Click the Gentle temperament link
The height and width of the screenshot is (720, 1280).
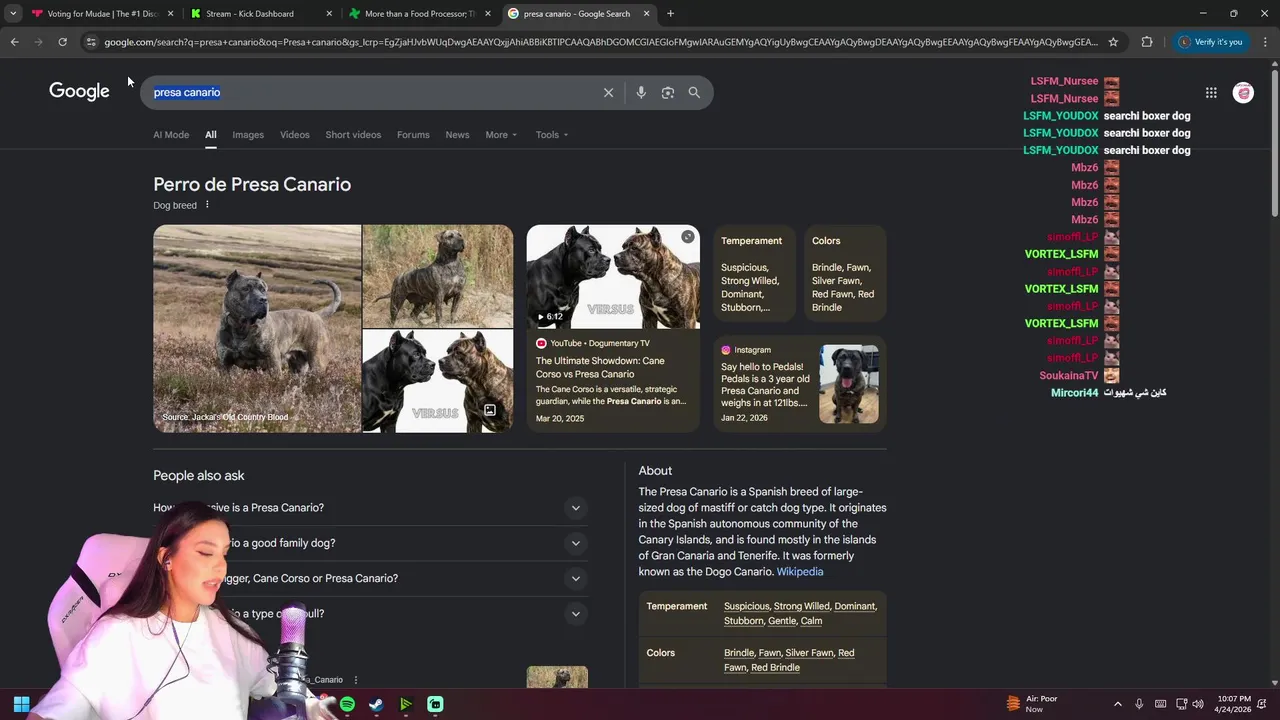pyautogui.click(x=782, y=621)
